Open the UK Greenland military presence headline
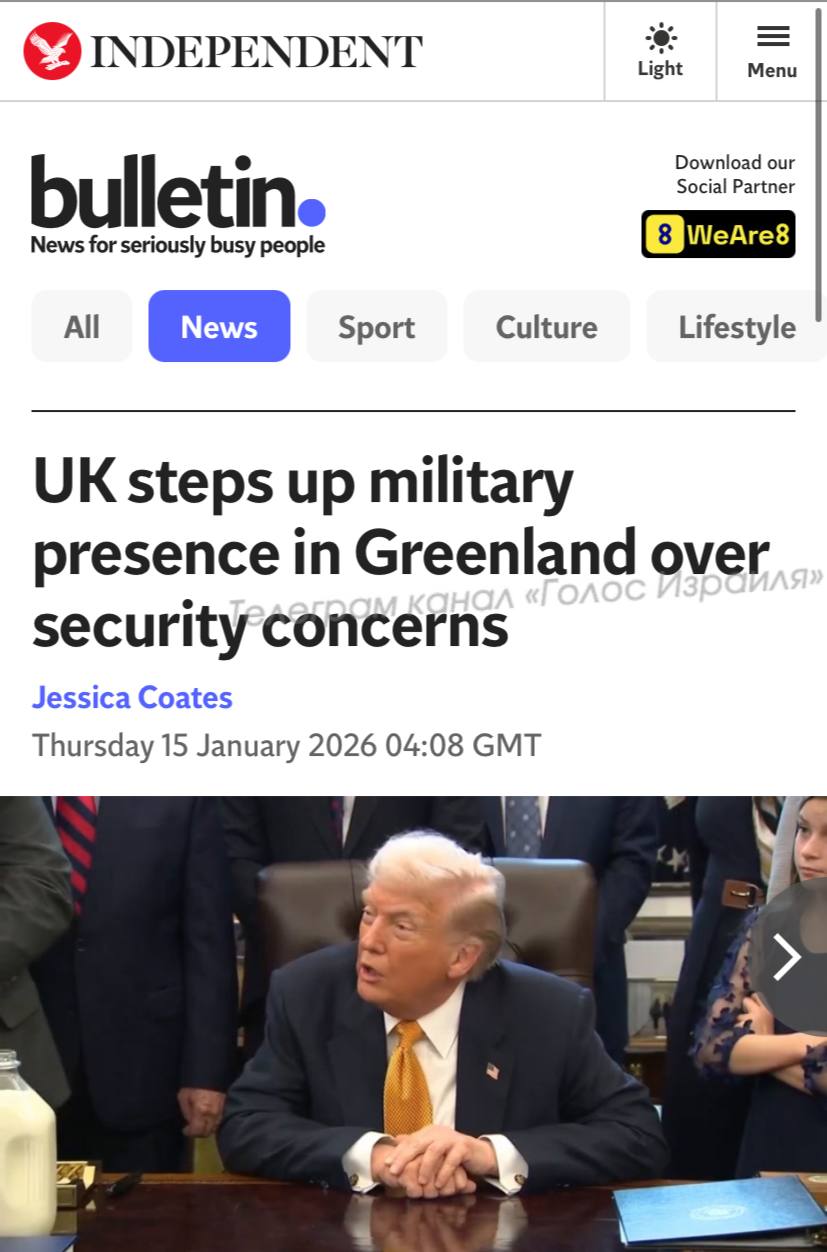Image resolution: width=827 pixels, height=1252 pixels. pos(400,553)
